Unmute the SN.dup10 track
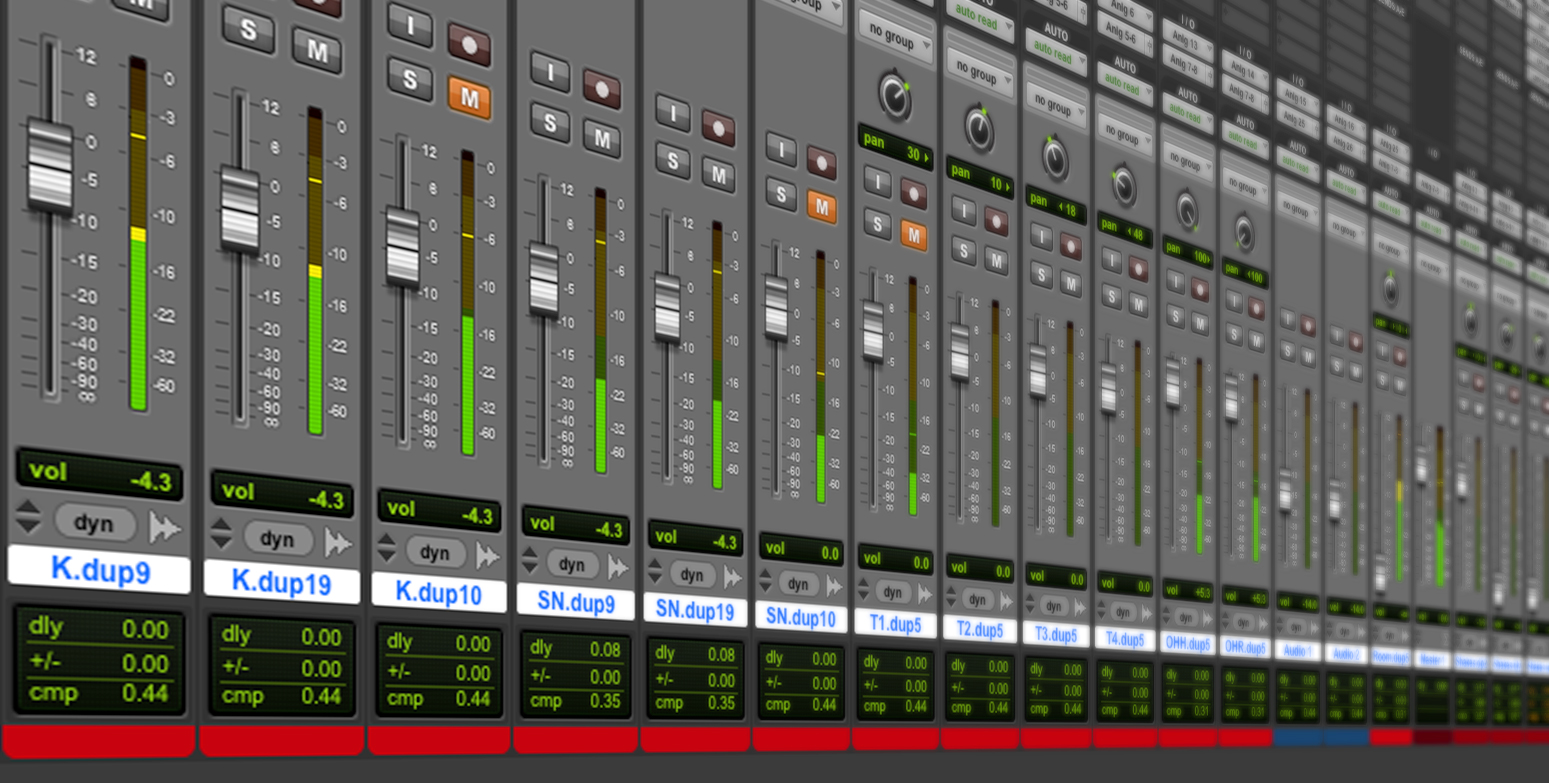The height and width of the screenshot is (783, 1549). click(x=821, y=206)
